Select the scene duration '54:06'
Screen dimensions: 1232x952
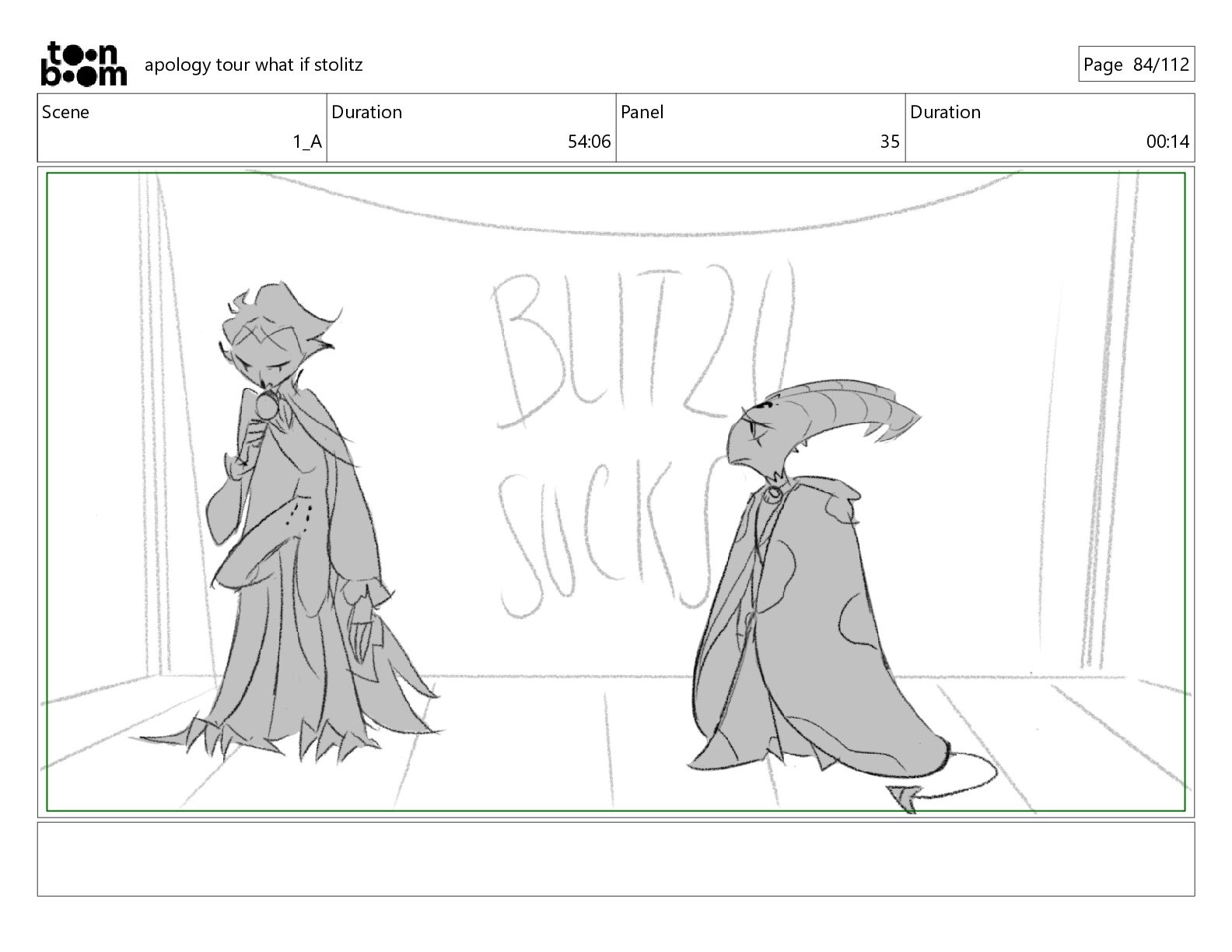[x=589, y=142]
